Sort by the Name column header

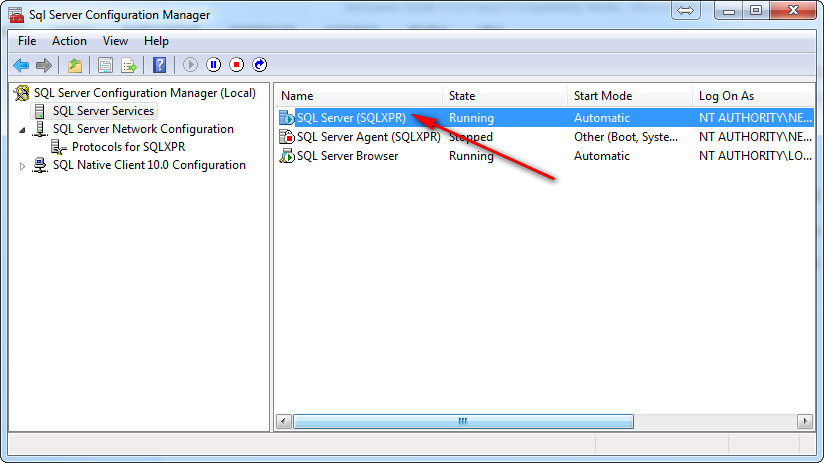click(358, 96)
